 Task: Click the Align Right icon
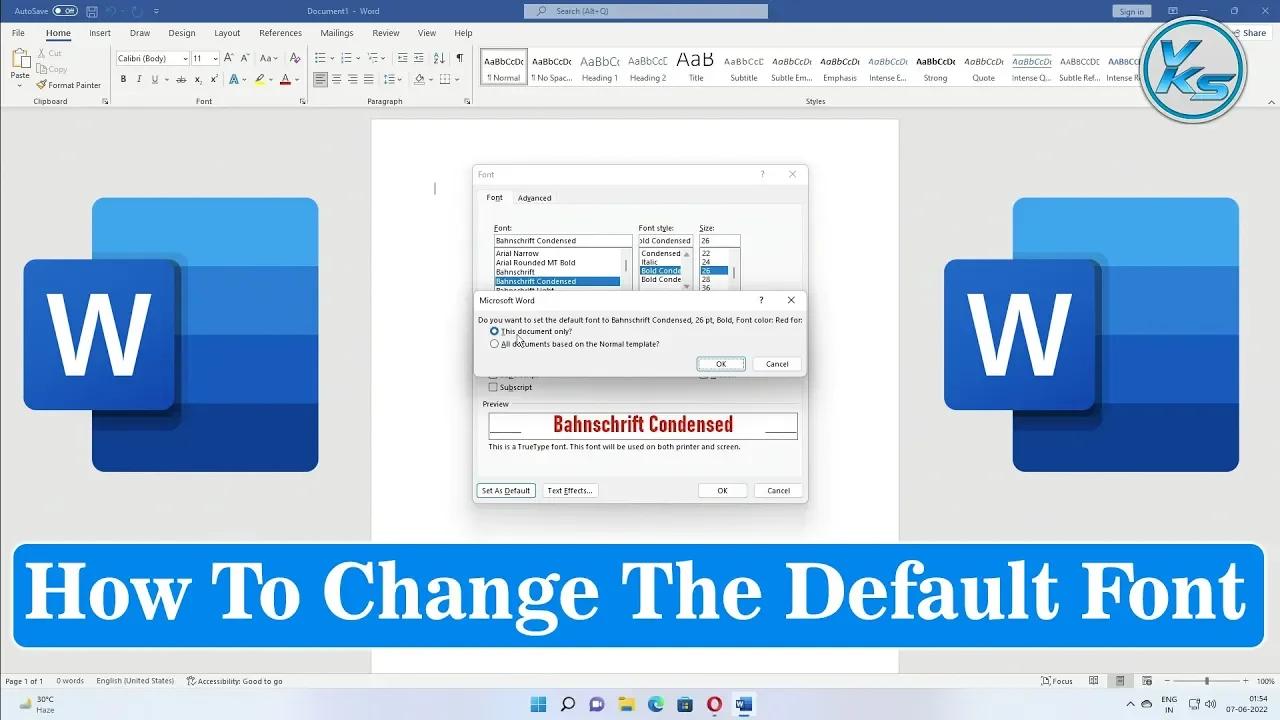pyautogui.click(x=353, y=79)
